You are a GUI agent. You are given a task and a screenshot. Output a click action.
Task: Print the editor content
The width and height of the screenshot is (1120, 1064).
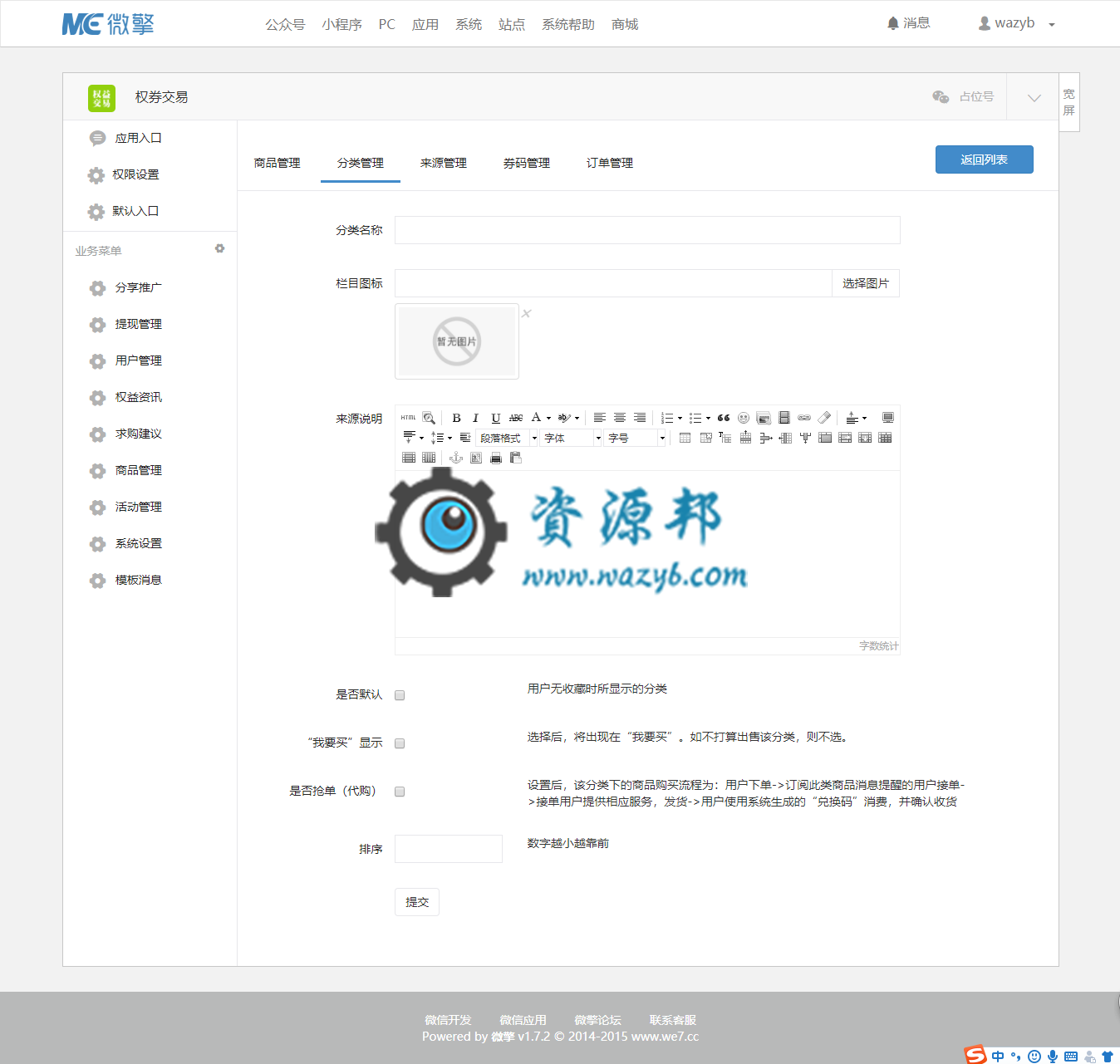point(496,458)
